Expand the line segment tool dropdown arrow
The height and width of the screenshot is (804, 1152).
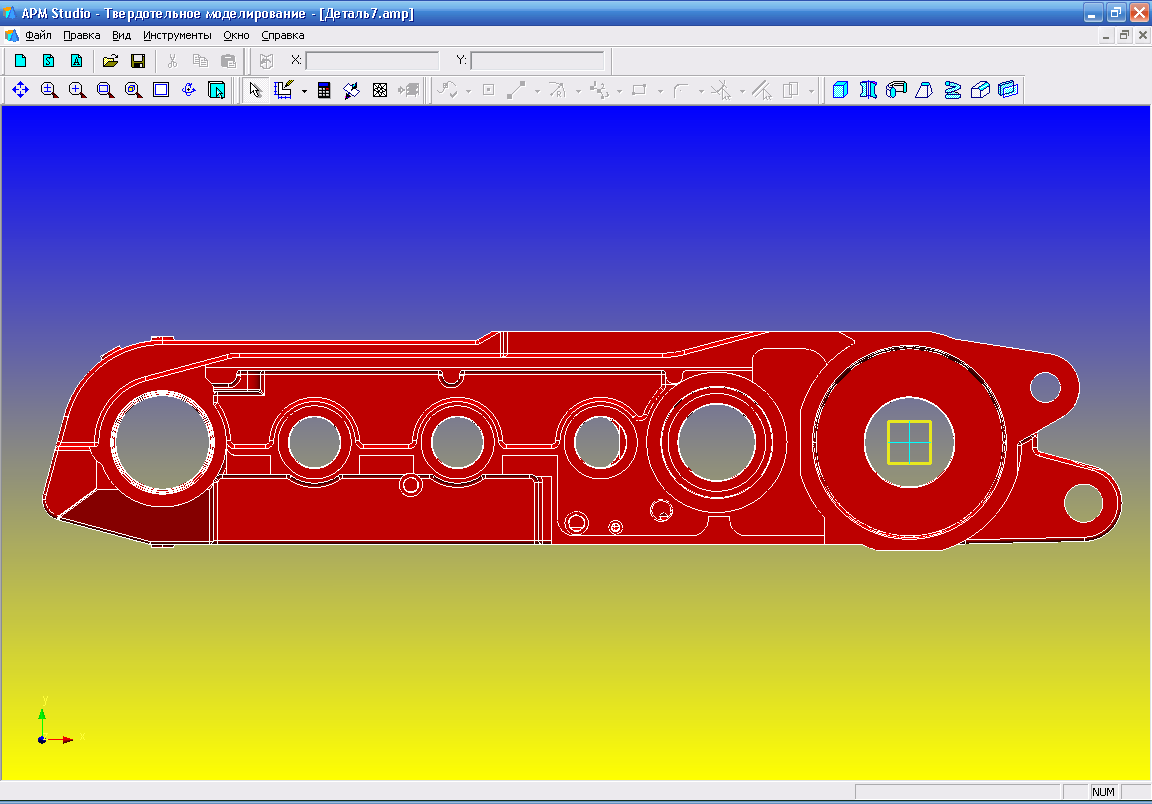point(537,91)
